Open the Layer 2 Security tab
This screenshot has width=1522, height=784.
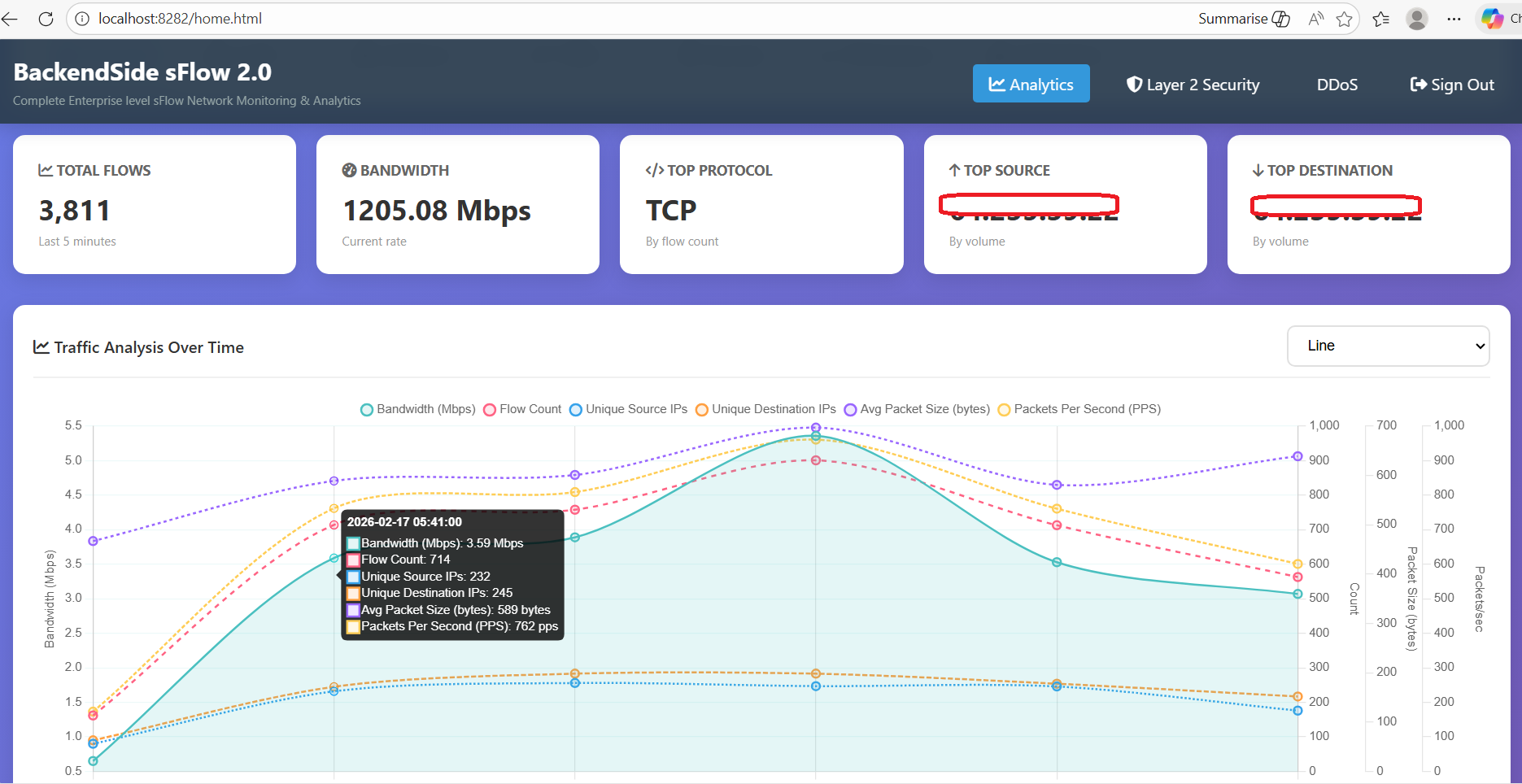click(x=1193, y=85)
